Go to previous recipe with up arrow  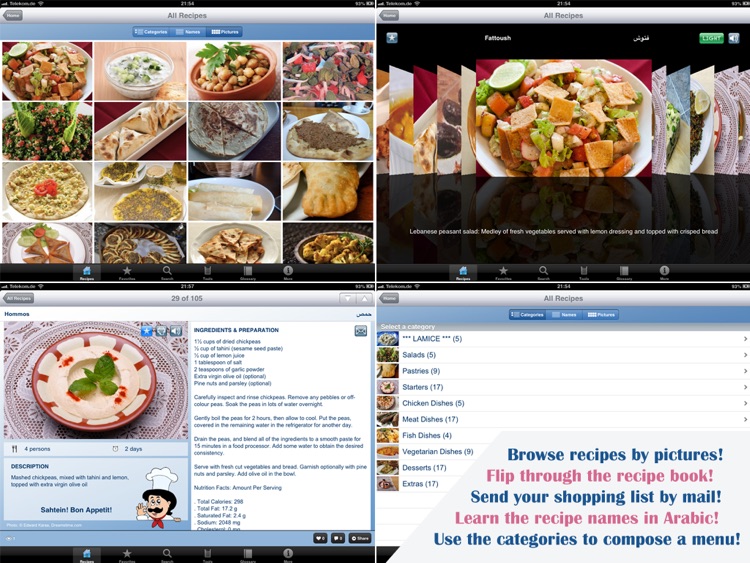(364, 298)
